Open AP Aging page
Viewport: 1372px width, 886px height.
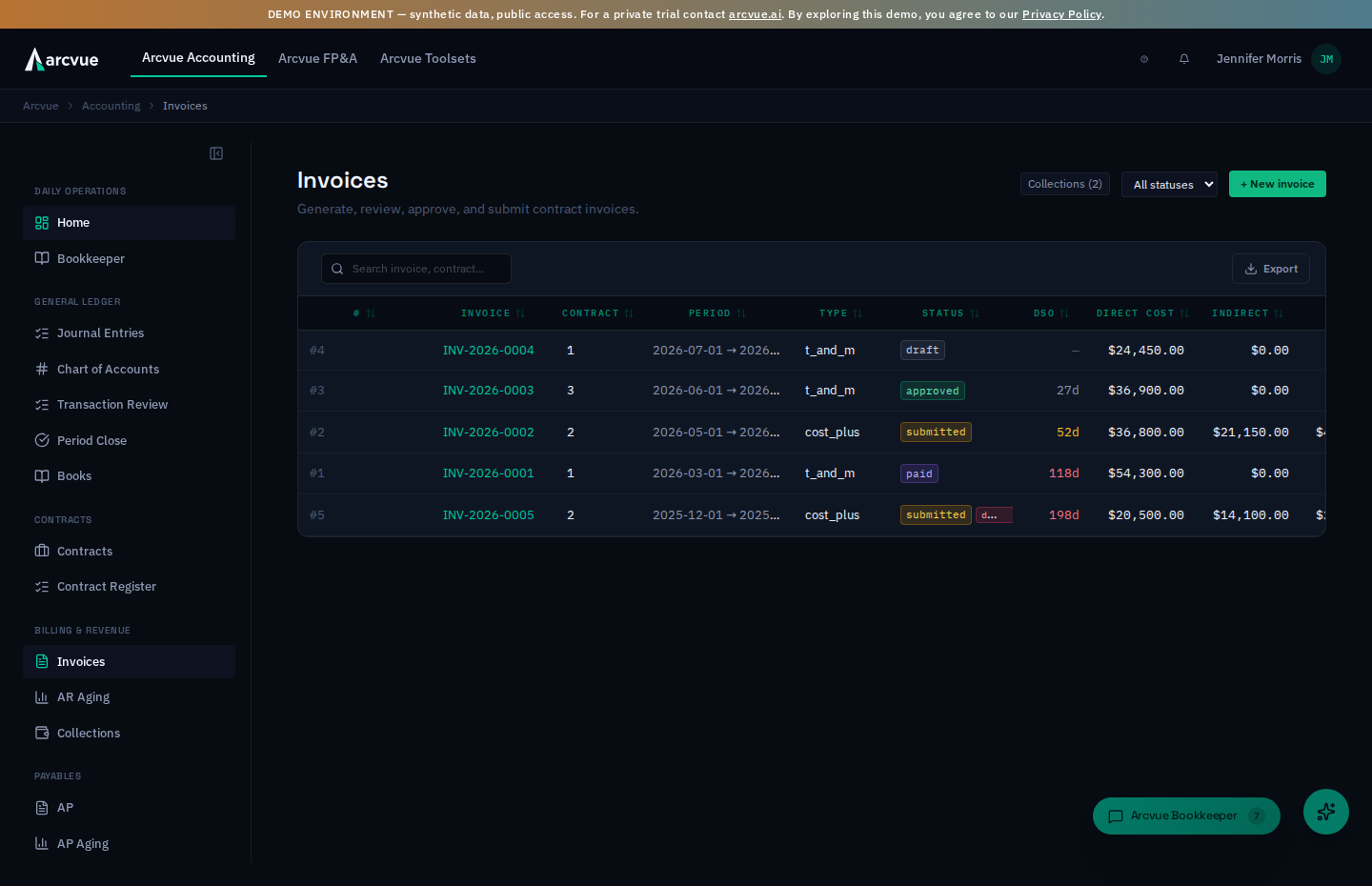(x=129, y=844)
